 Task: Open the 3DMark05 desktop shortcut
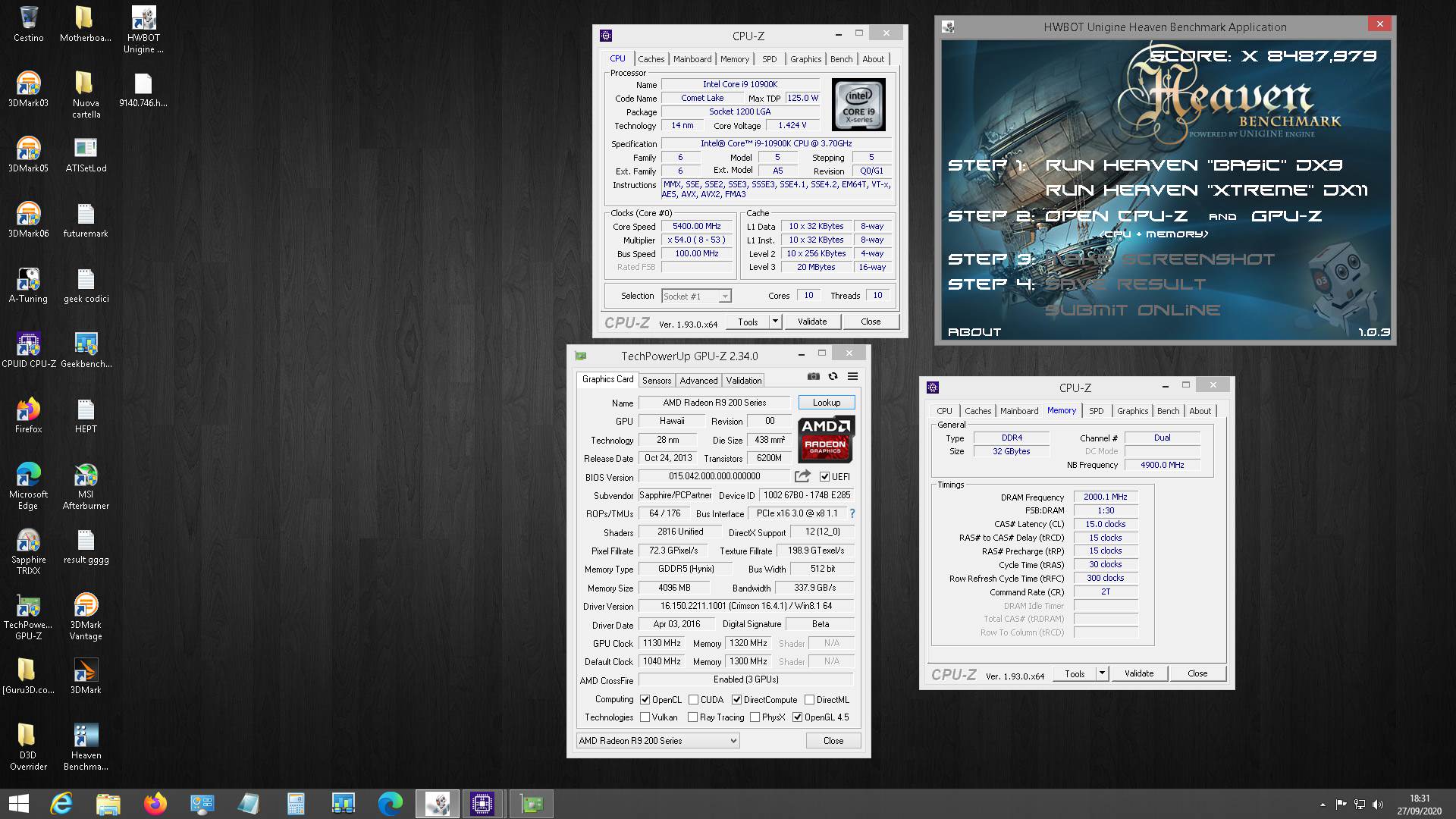click(x=28, y=155)
